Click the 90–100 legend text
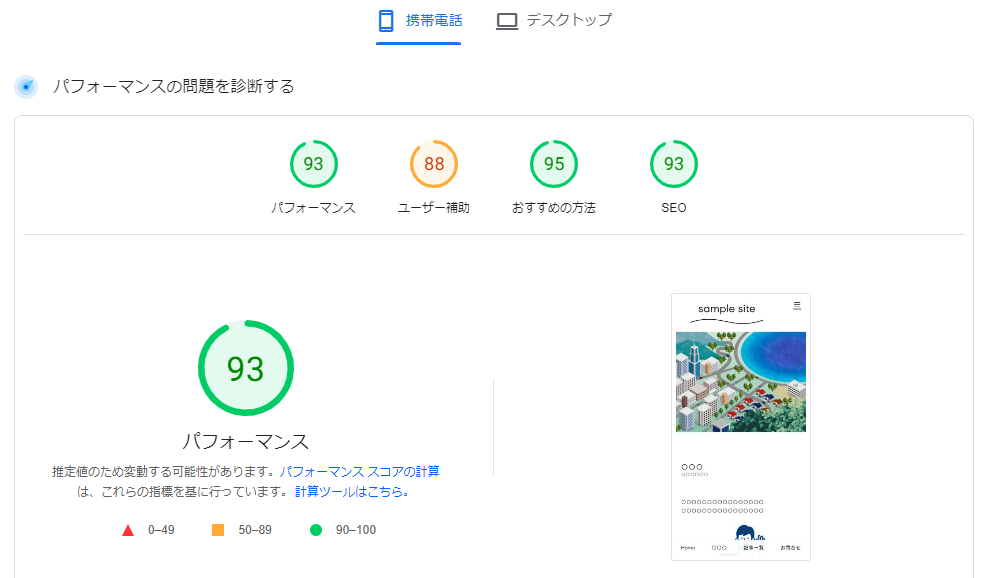The width and height of the screenshot is (987, 578). (356, 530)
